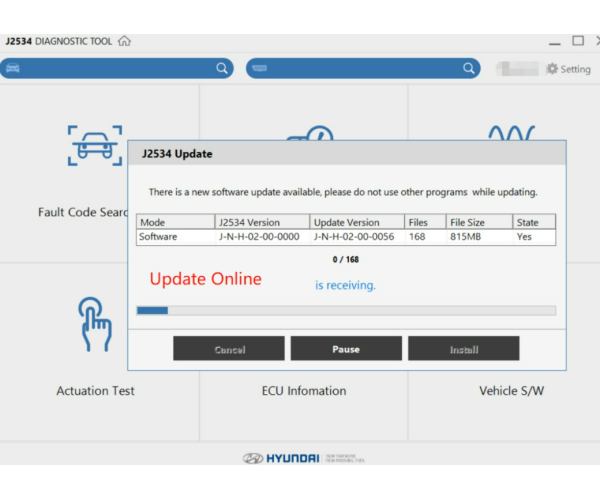Viewport: 600px width, 500px height.
Task: Open the ECU Infomation tile label
Action: pyautogui.click(x=304, y=391)
